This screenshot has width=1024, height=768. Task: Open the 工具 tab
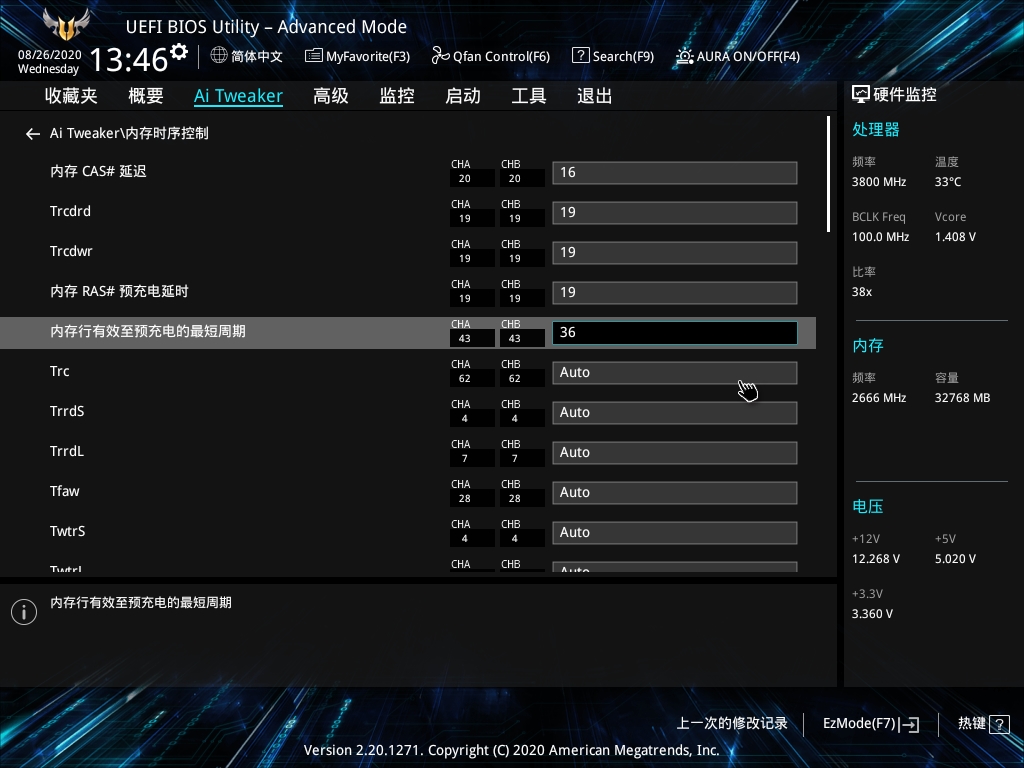pyautogui.click(x=529, y=96)
